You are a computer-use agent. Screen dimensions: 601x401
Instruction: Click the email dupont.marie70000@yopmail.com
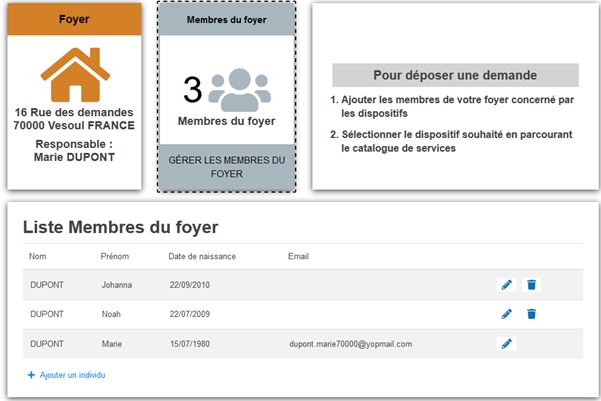coord(351,344)
